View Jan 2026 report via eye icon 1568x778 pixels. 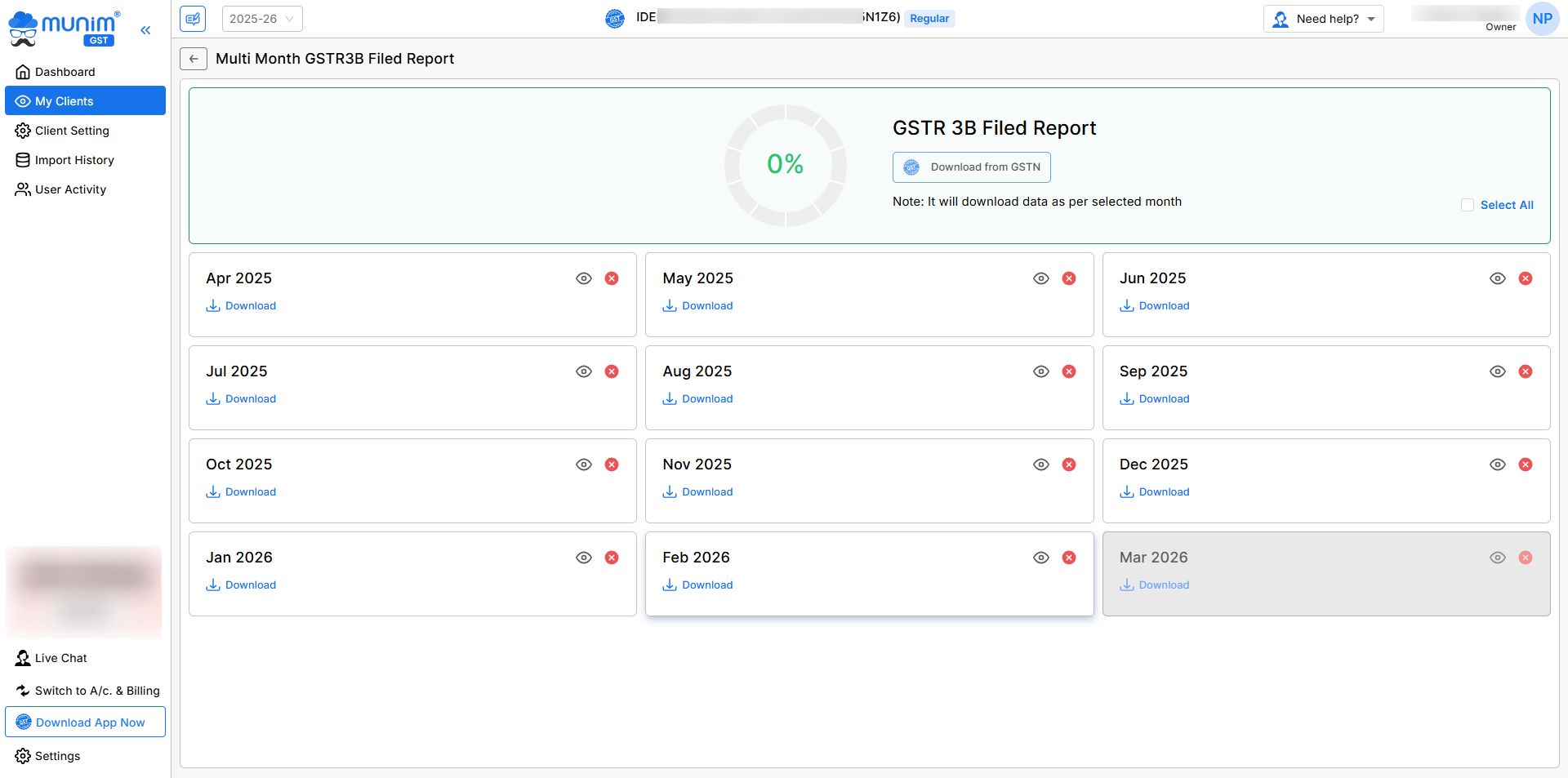point(584,558)
